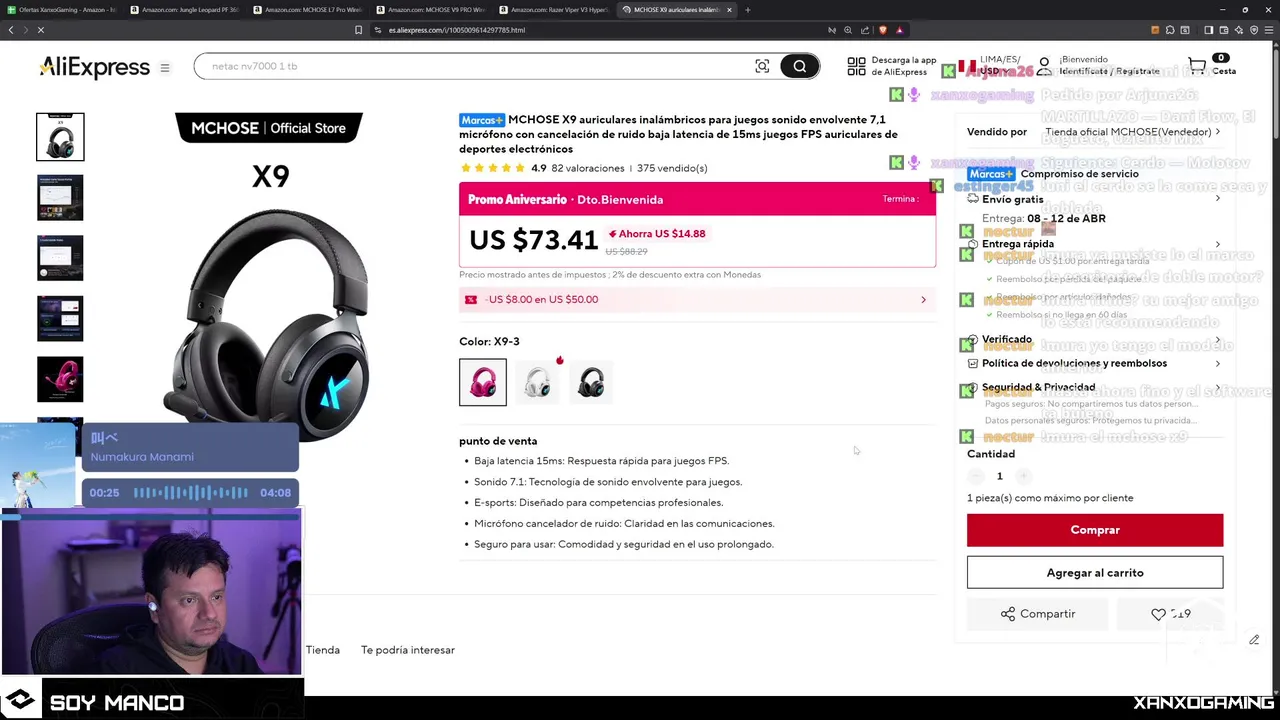Open the user account profile icon
1280x720 pixels.
point(1044,66)
